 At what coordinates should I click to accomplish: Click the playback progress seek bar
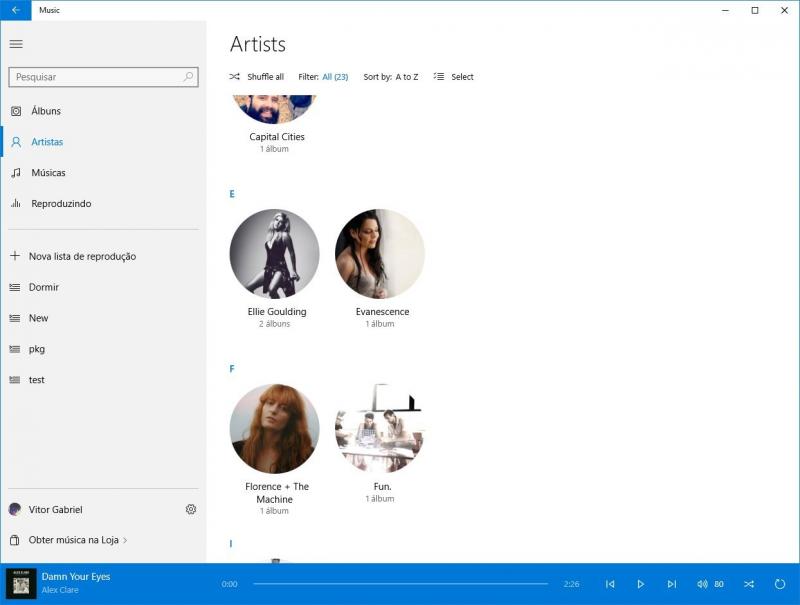pyautogui.click(x=400, y=584)
